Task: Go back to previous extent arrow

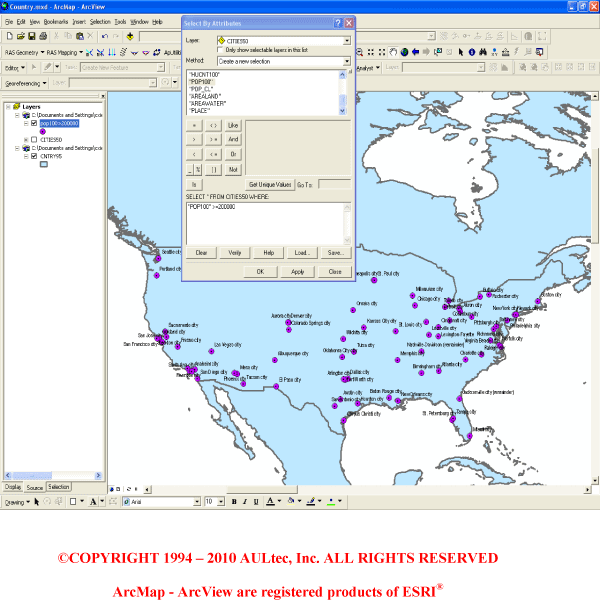Action: pos(416,52)
